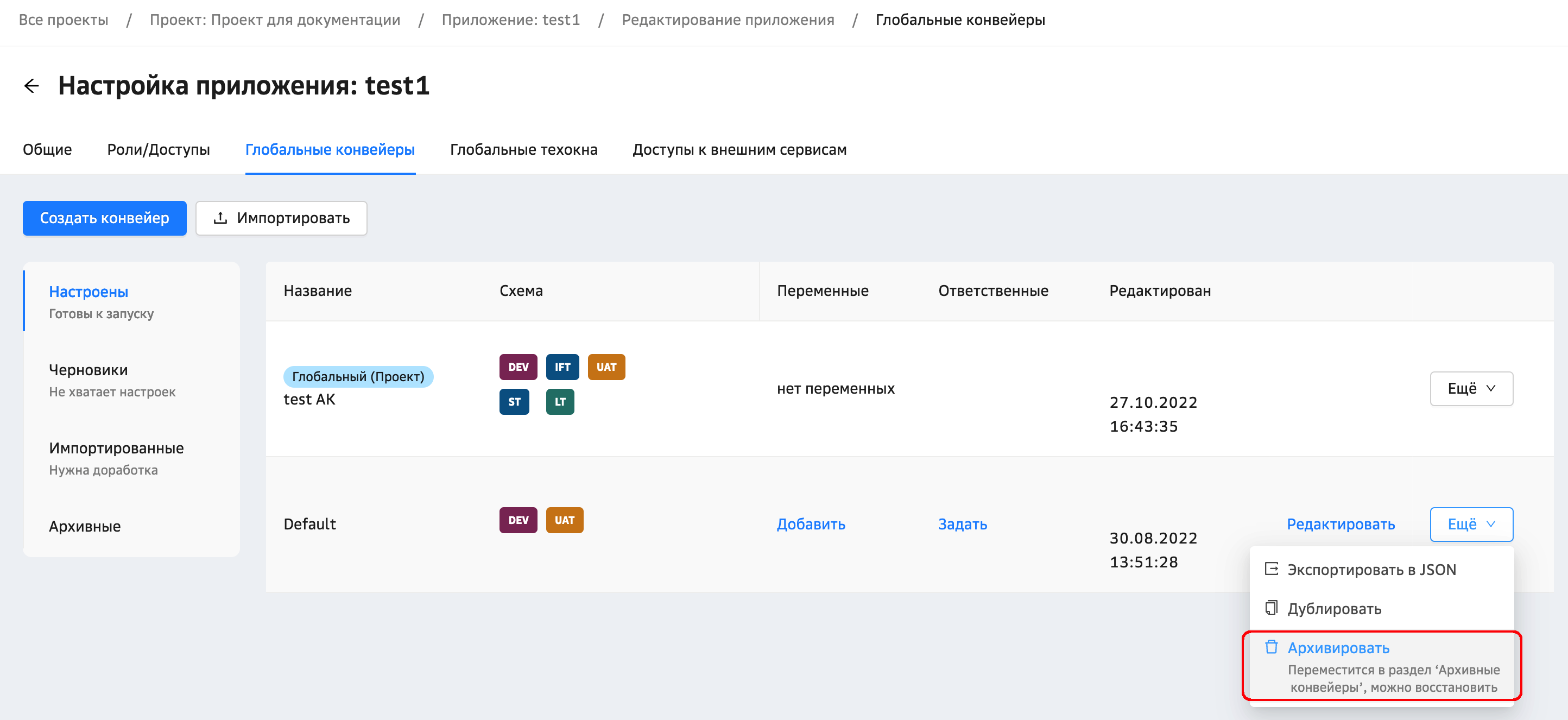Viewport: 1568px width, 720px height.
Task: Open the Ещё dropdown for test AK
Action: point(1471,388)
